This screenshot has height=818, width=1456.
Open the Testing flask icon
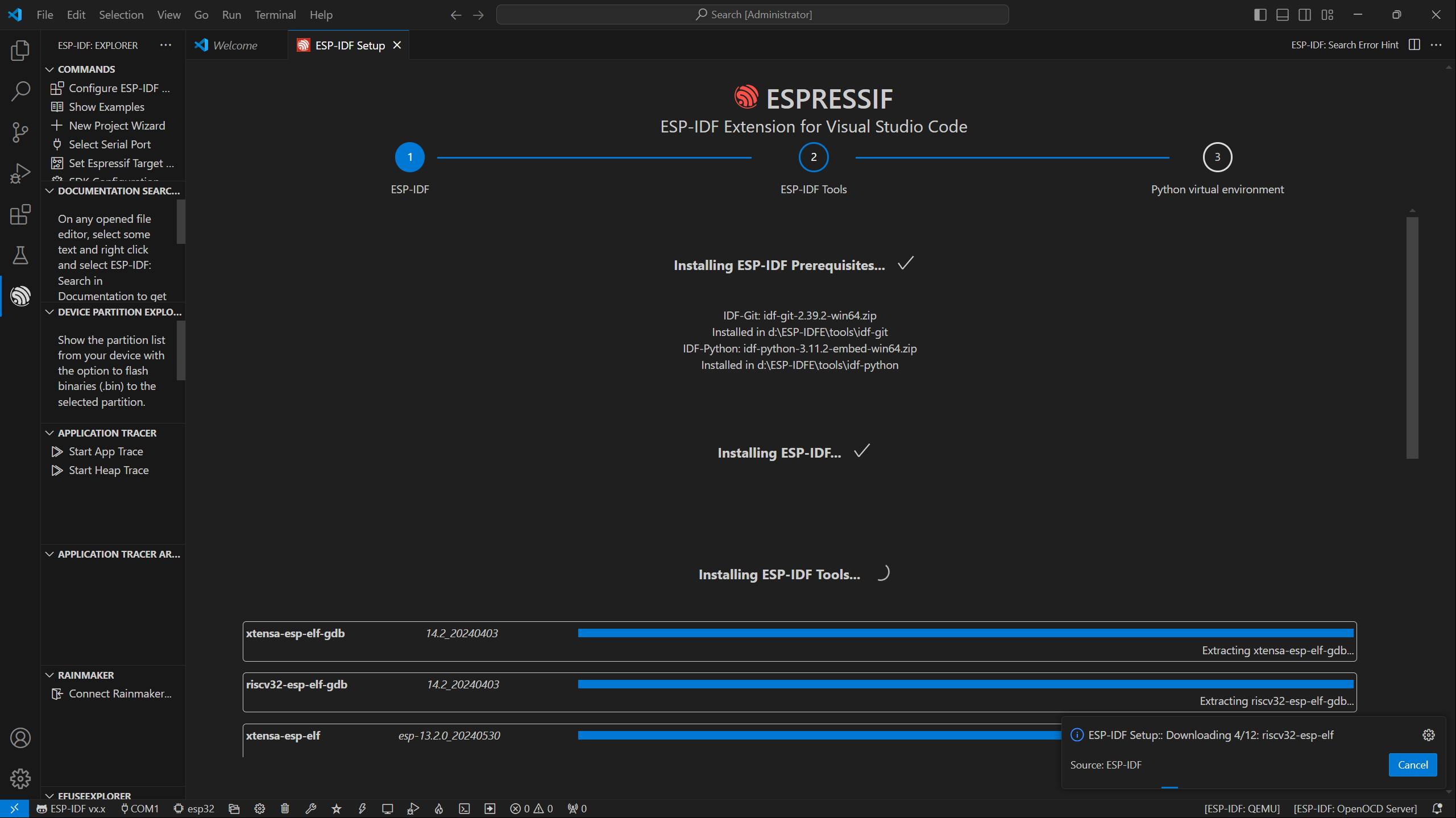click(x=20, y=255)
